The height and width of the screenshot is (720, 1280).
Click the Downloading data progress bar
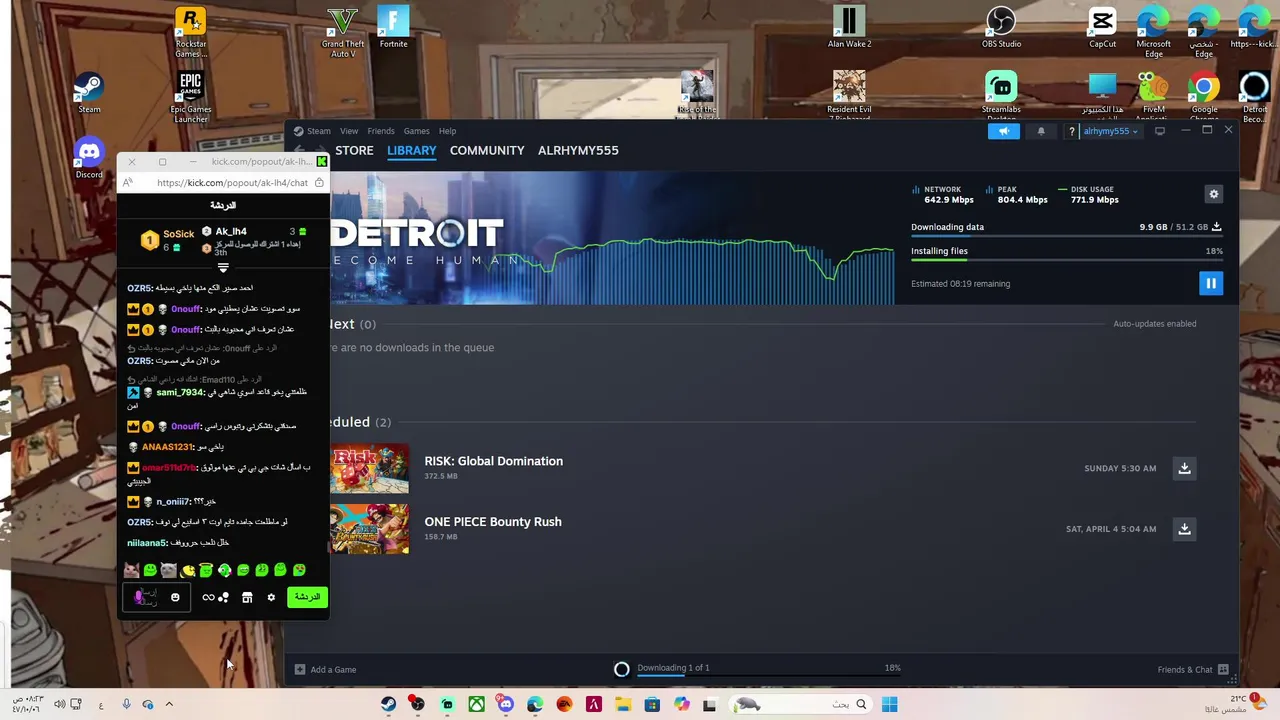coord(1066,237)
